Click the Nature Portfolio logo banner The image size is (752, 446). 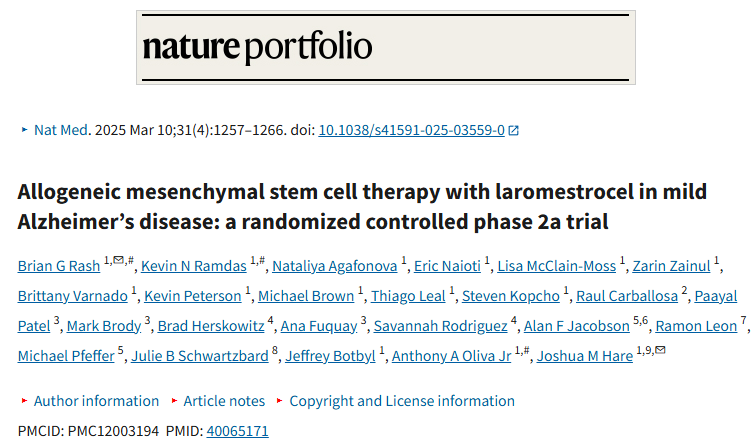(x=385, y=47)
